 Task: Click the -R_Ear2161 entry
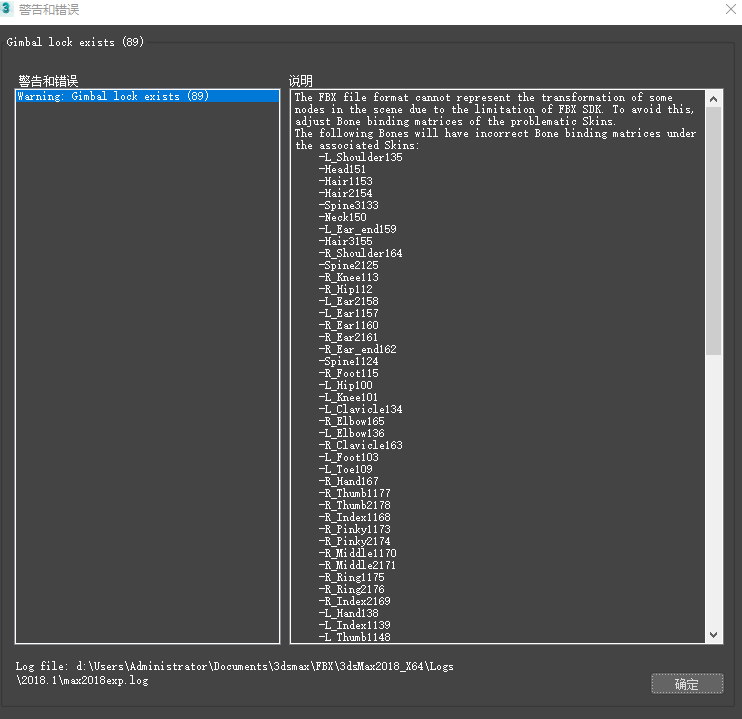tap(349, 337)
